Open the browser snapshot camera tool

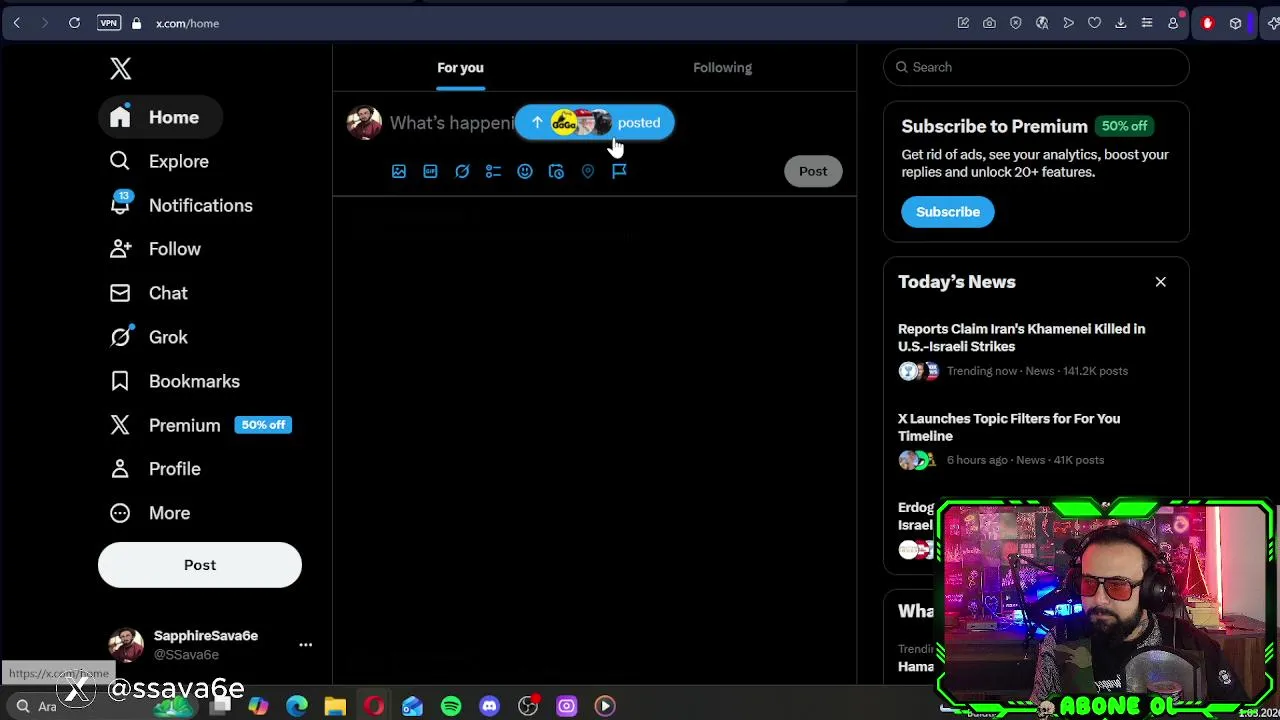click(x=989, y=23)
